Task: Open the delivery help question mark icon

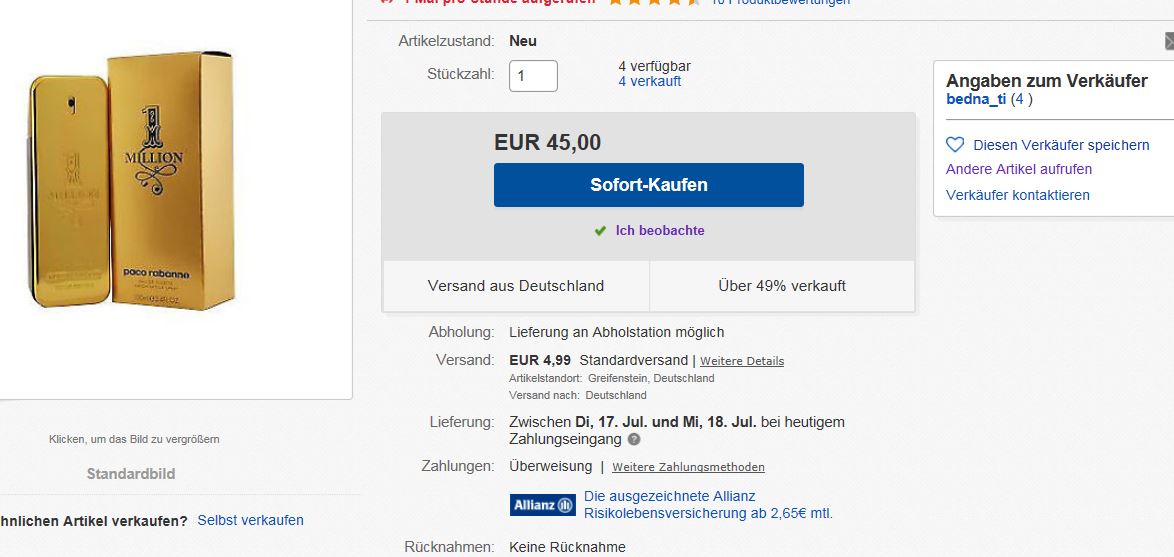Action: (x=634, y=439)
